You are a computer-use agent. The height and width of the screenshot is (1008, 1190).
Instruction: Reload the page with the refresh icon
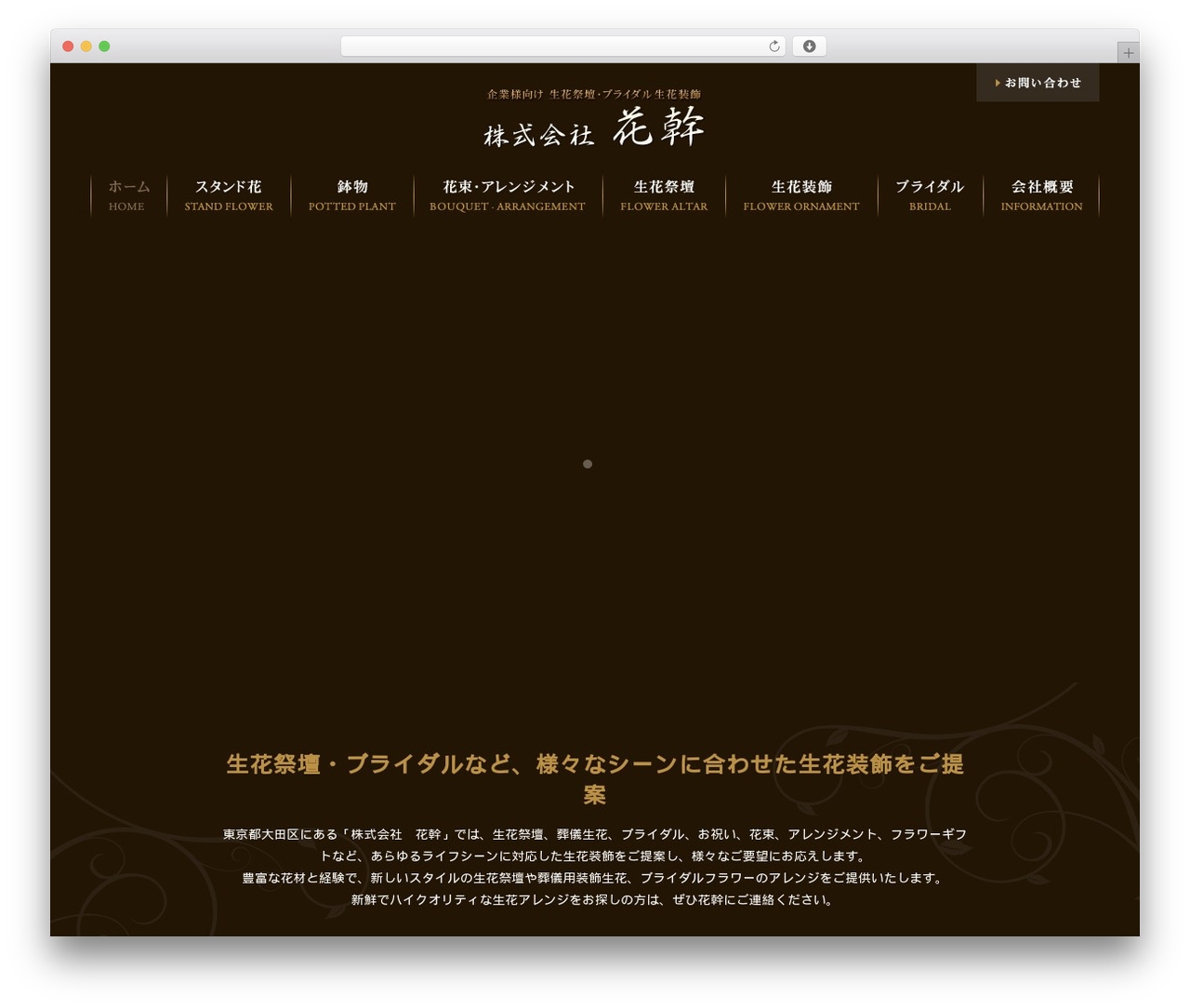click(773, 46)
